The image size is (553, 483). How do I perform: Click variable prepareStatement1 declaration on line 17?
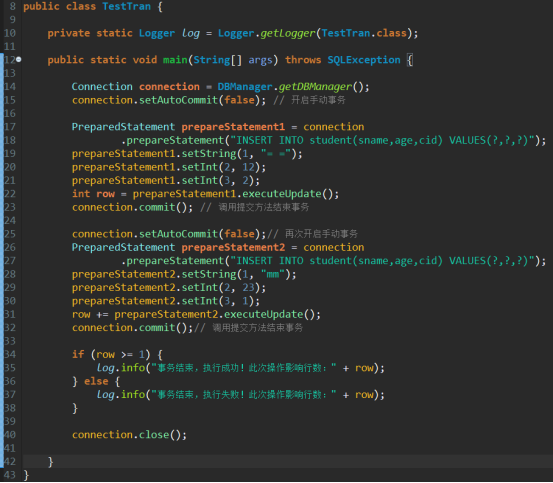[233, 127]
